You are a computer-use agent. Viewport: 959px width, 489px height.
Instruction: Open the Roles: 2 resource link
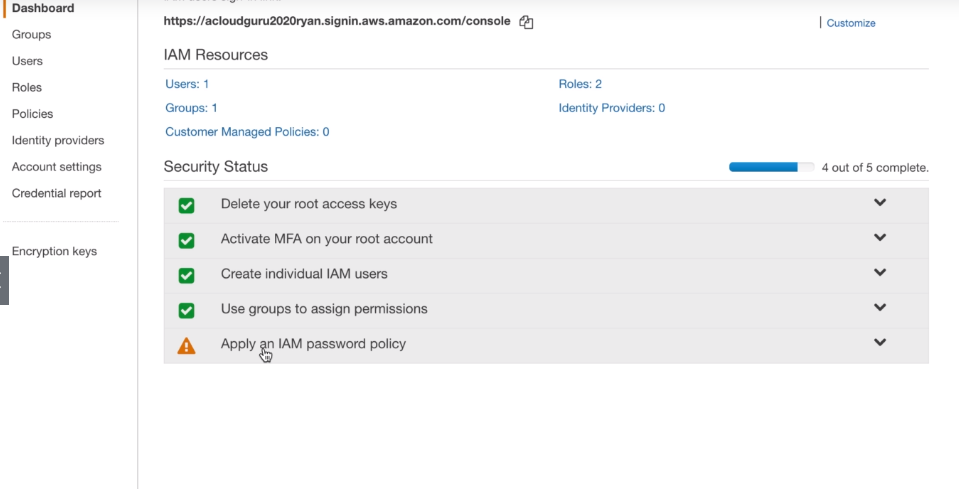pyautogui.click(x=580, y=85)
